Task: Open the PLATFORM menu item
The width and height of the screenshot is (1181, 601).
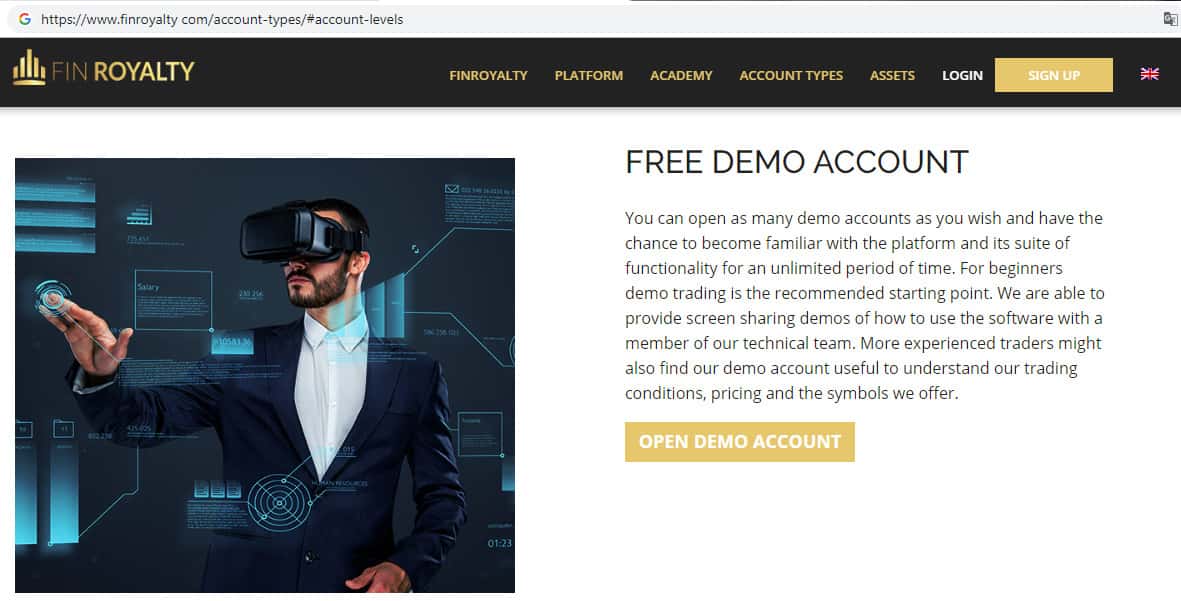Action: pyautogui.click(x=588, y=75)
